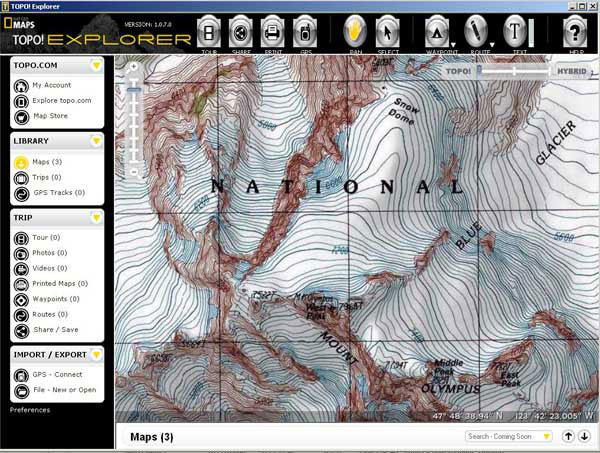Choose the Waypoint tool

click(436, 30)
